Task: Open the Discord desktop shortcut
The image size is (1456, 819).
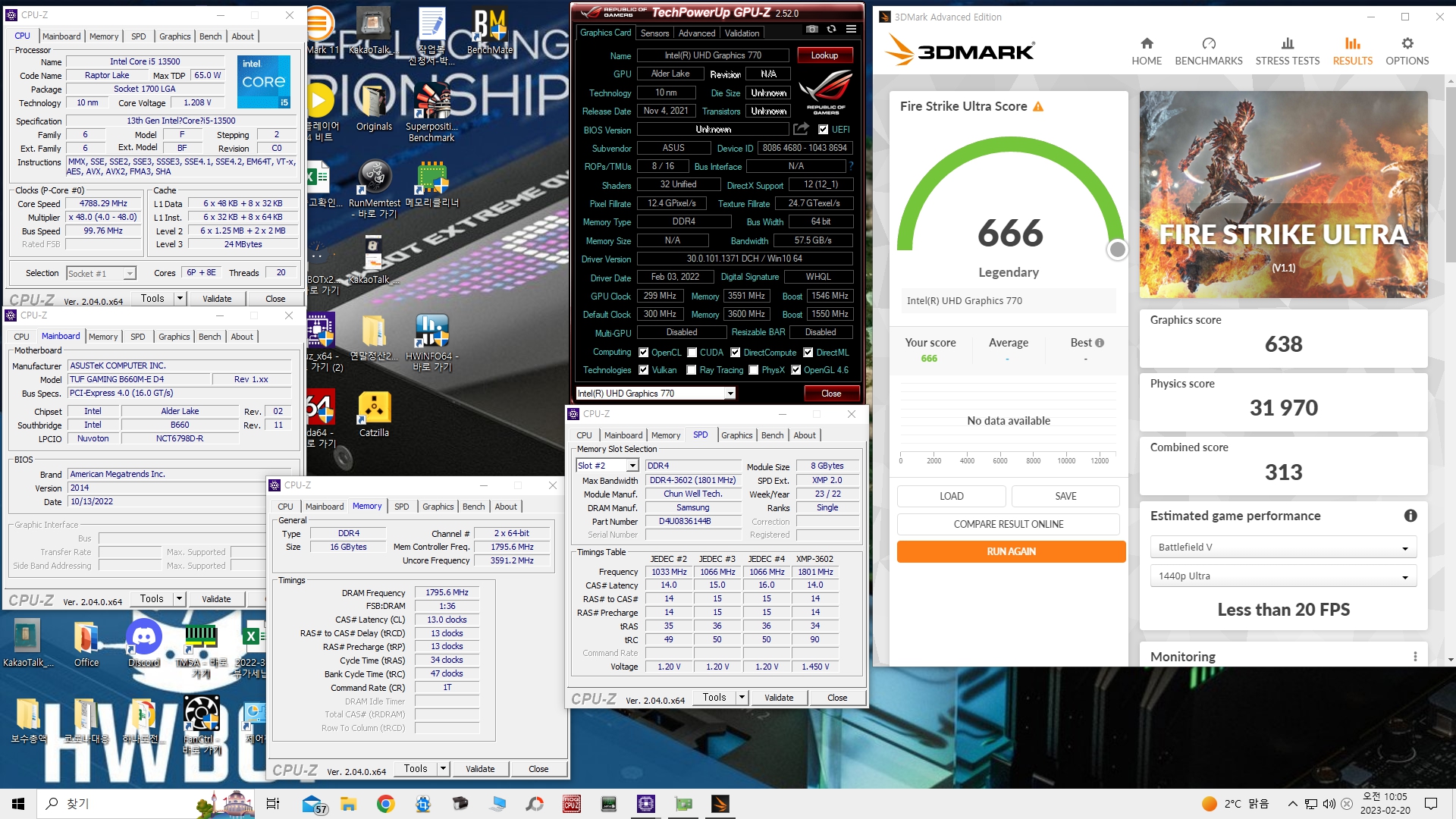Action: pos(143,644)
